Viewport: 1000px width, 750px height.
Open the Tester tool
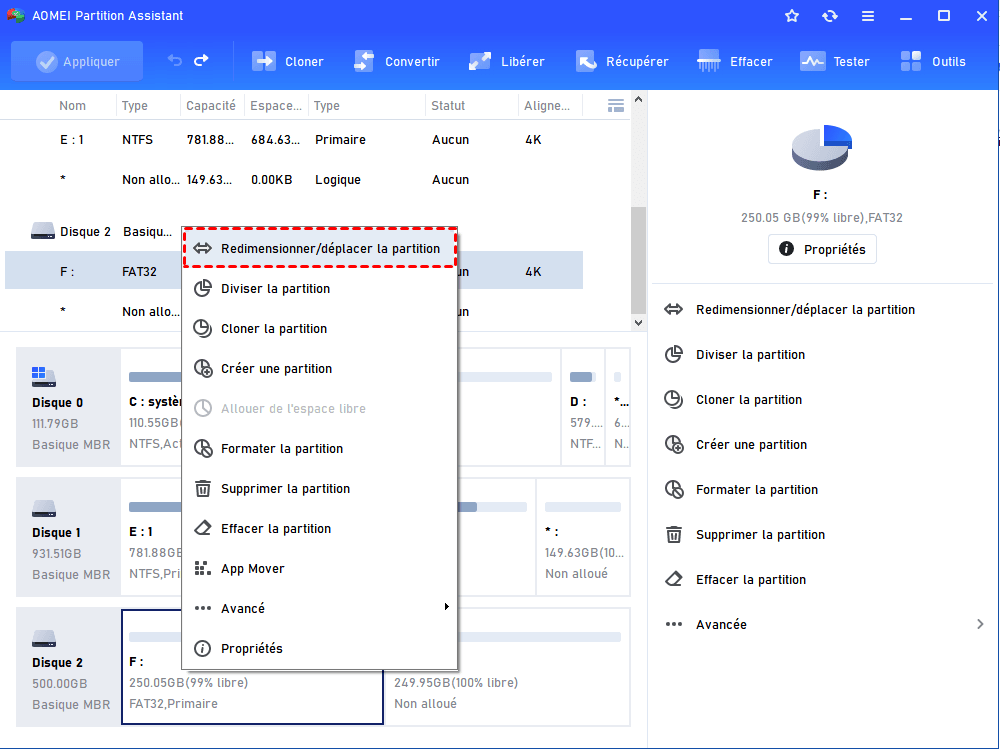(x=834, y=61)
